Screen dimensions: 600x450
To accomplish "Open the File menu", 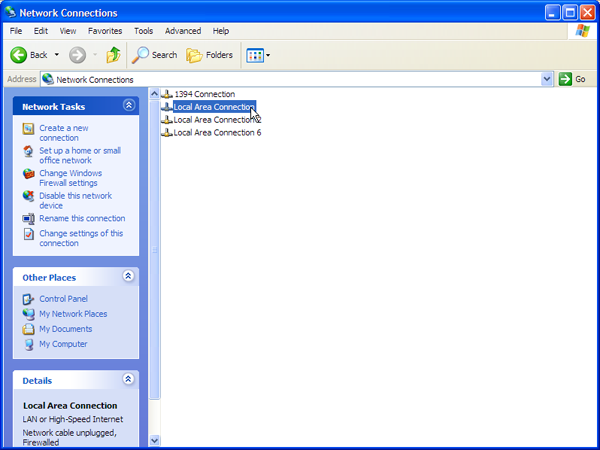I will (16, 31).
